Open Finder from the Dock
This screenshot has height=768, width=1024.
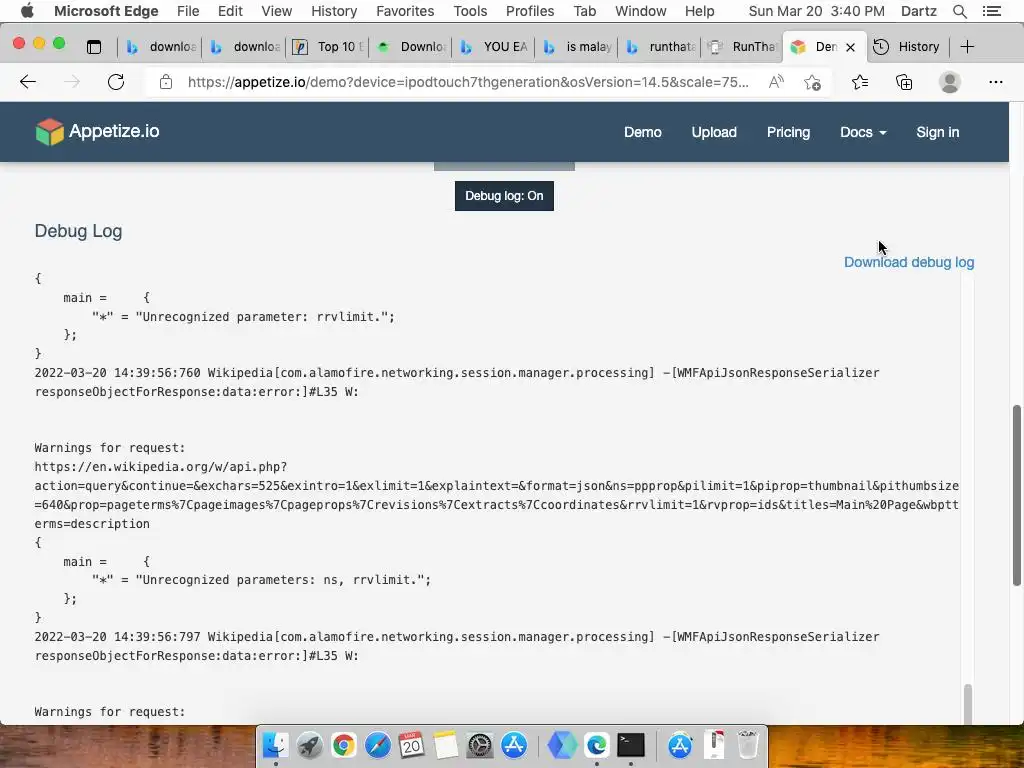pyautogui.click(x=275, y=744)
